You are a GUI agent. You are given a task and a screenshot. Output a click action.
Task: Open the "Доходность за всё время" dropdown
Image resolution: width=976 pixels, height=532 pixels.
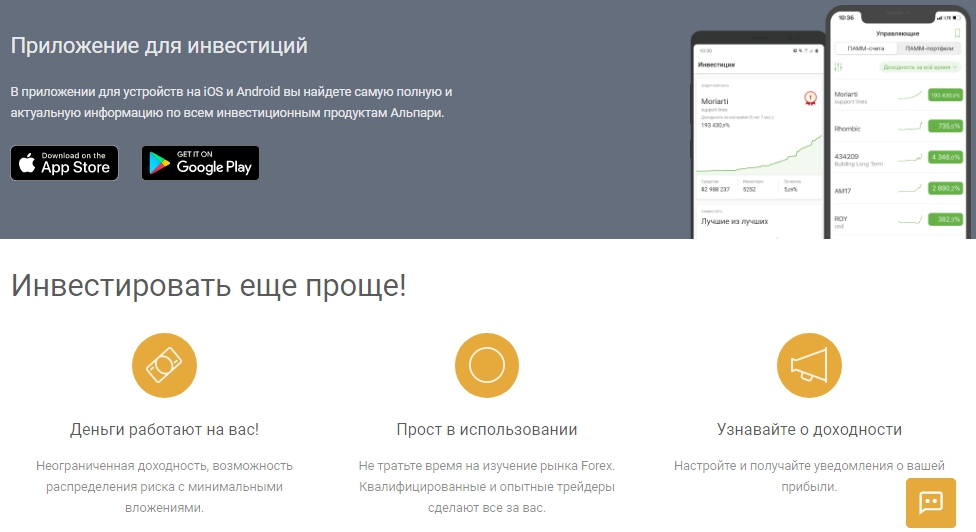920,67
